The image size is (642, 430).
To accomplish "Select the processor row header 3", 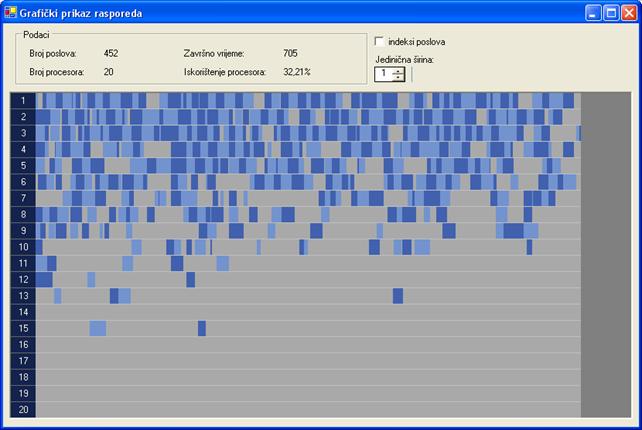I will [x=23, y=133].
